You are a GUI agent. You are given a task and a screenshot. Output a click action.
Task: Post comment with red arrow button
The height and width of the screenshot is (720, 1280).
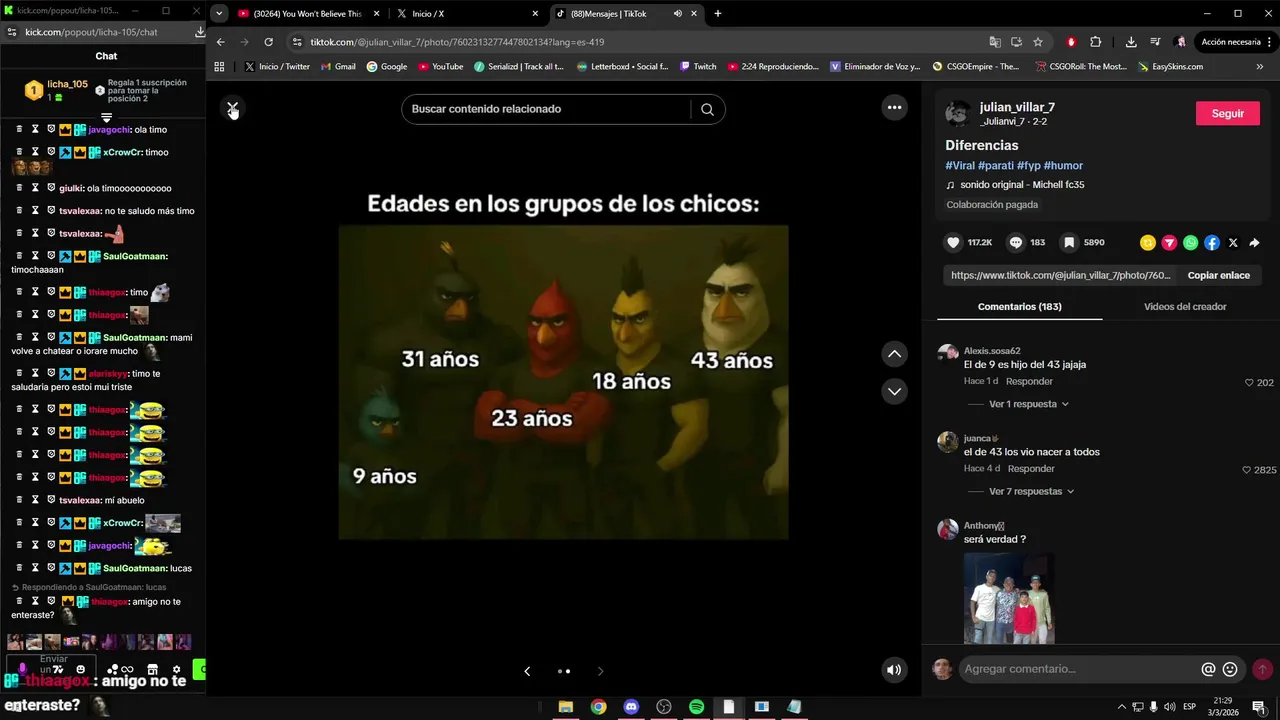pos(1262,669)
